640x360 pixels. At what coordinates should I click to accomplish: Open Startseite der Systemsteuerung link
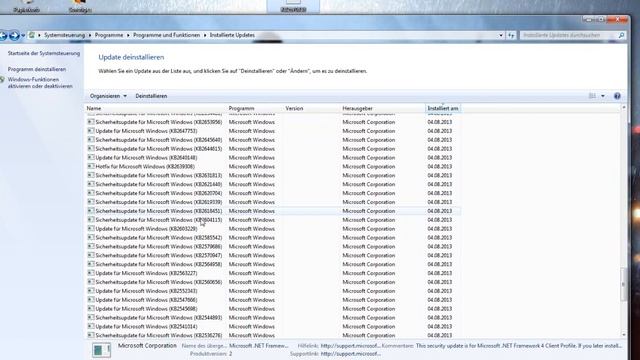point(44,53)
